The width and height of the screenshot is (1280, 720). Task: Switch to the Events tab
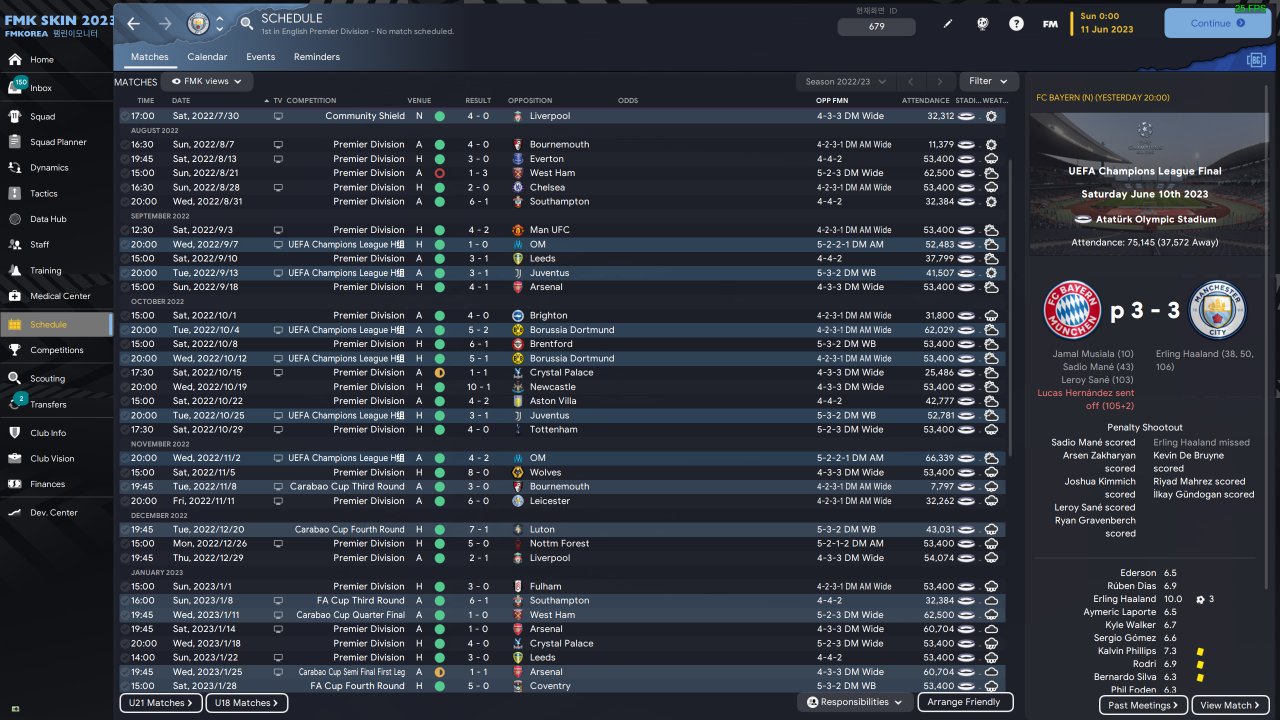pos(260,57)
